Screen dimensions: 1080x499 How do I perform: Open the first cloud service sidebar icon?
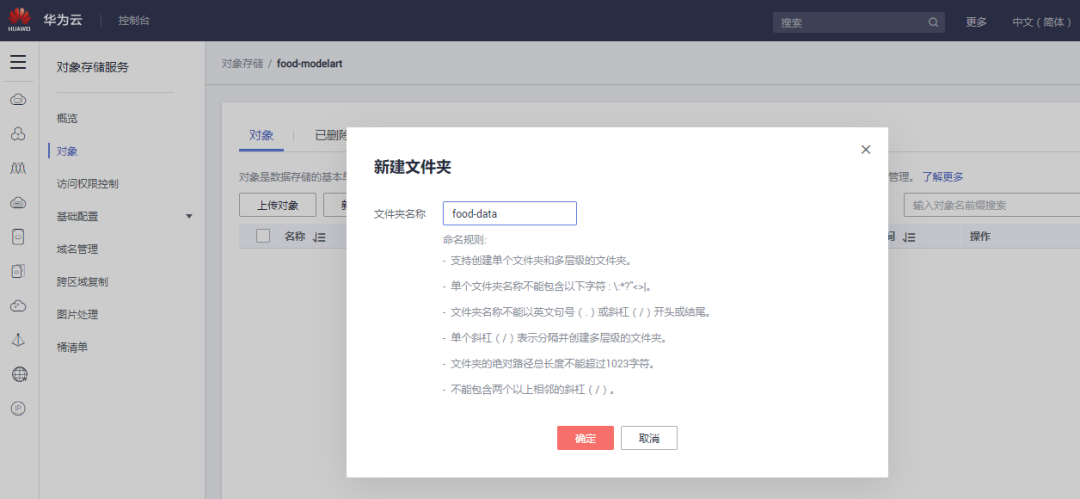tap(19, 101)
